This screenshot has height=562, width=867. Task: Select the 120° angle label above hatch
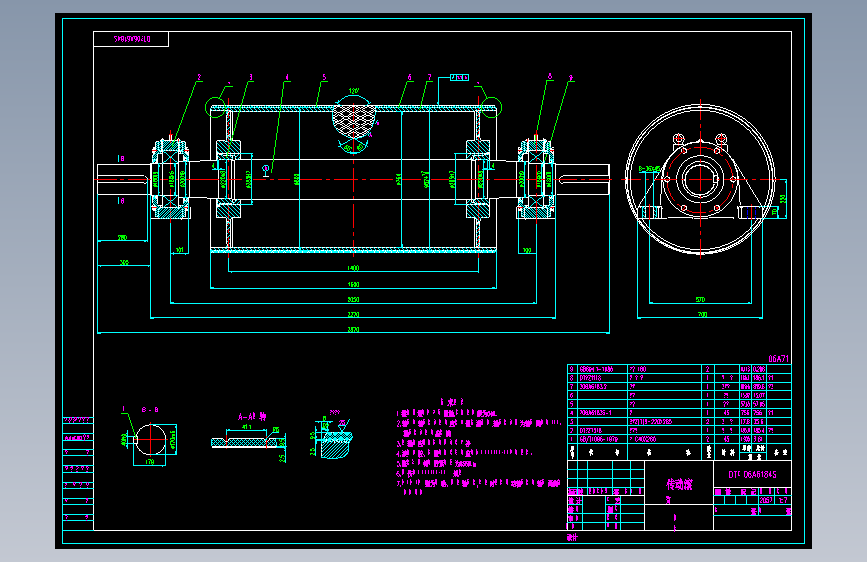click(x=354, y=91)
